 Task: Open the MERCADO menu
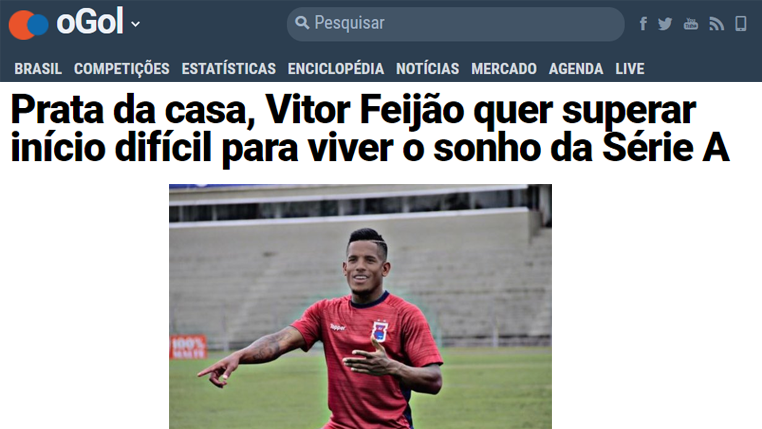(504, 69)
